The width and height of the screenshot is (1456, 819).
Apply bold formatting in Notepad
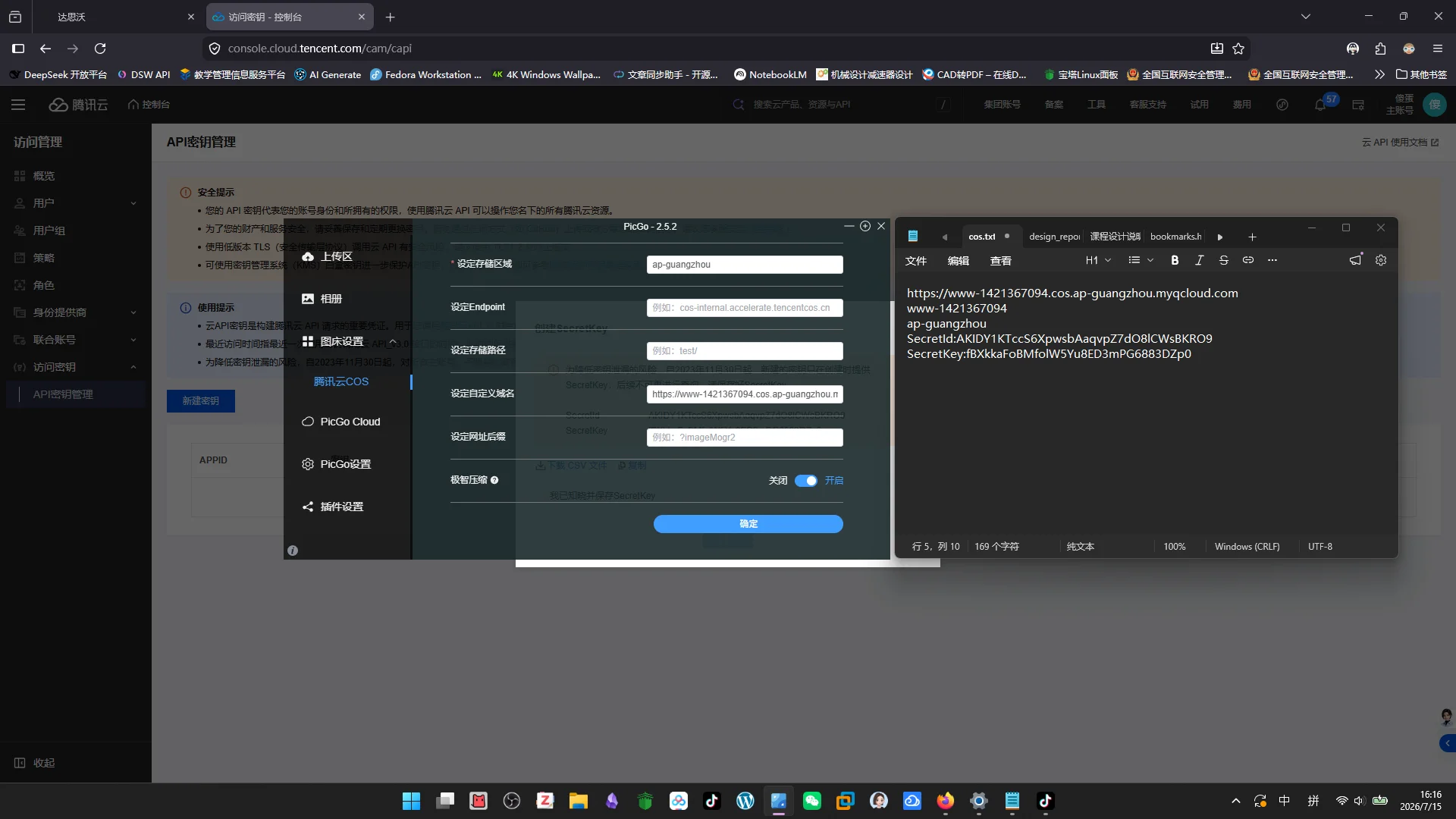[x=1175, y=260]
